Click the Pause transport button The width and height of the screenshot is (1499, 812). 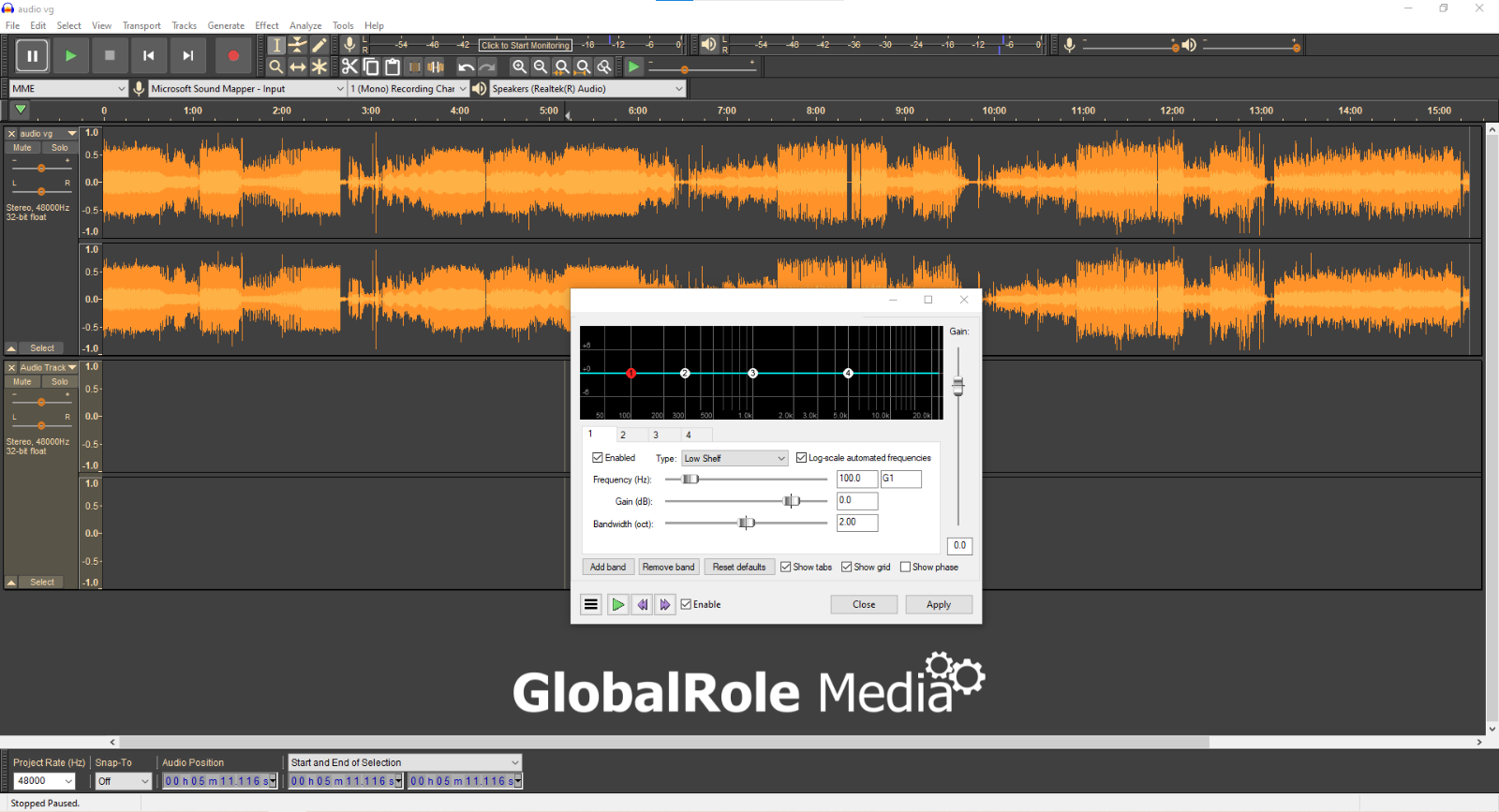click(x=32, y=55)
